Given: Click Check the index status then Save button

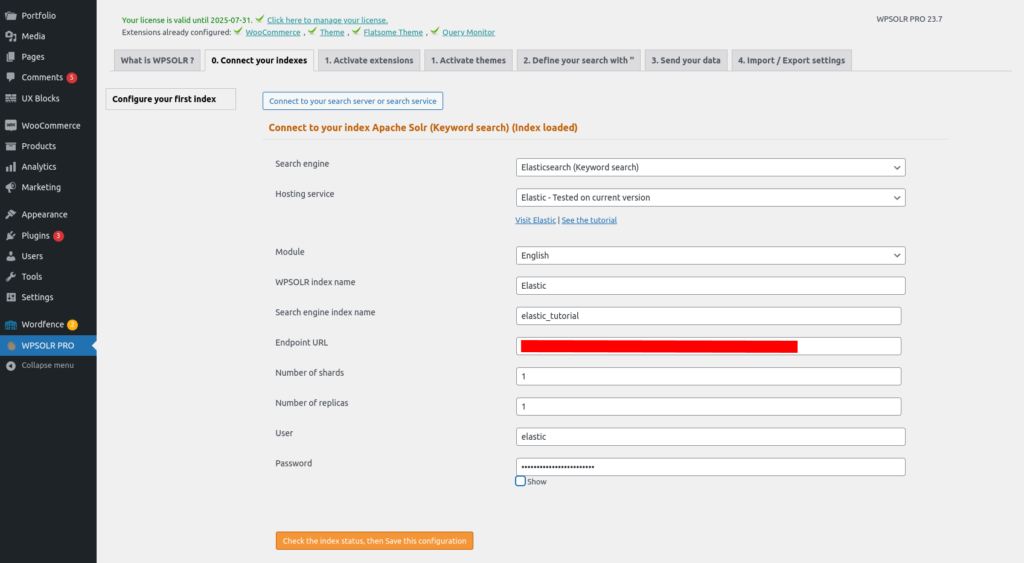Looking at the screenshot, I should pyautogui.click(x=374, y=541).
